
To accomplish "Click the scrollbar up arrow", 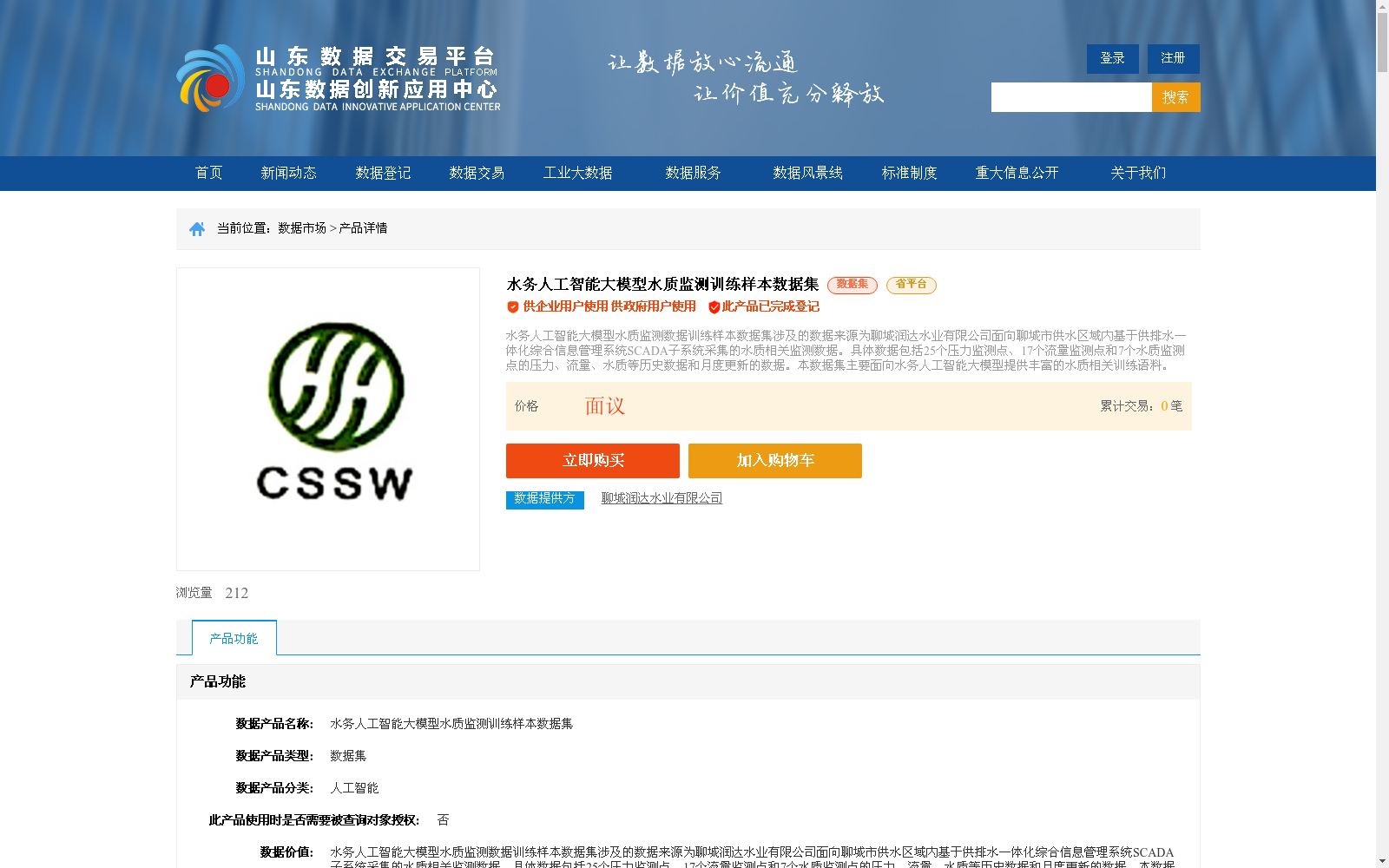I will 1382,6.
